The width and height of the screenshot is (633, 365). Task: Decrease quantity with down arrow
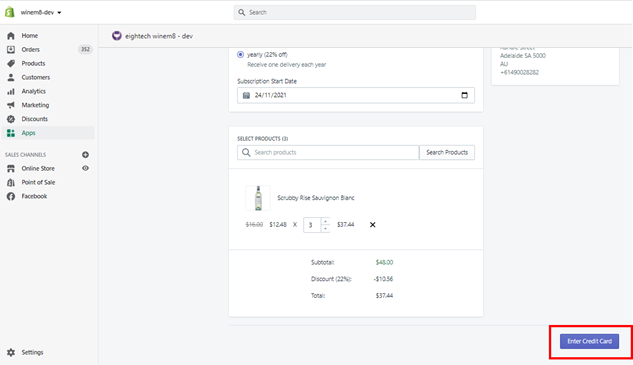click(x=325, y=229)
